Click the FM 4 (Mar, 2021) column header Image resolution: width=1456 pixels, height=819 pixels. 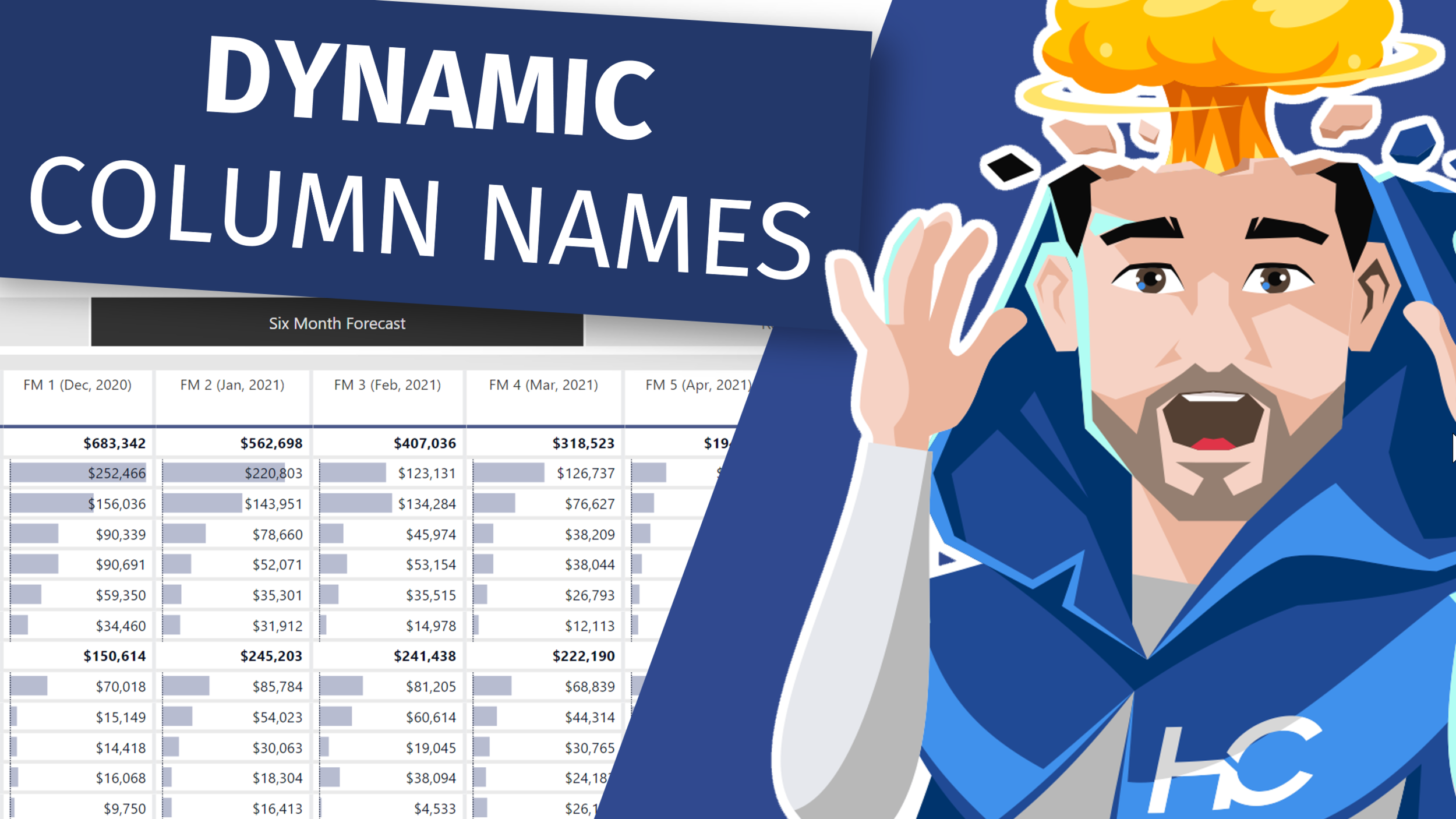tap(543, 385)
